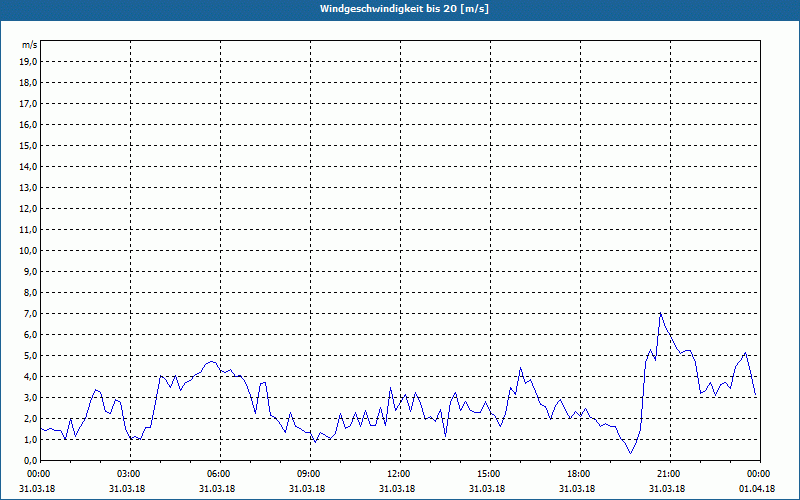Click the 03:00 time label
Screen dimensions: 800x500
coord(131,474)
